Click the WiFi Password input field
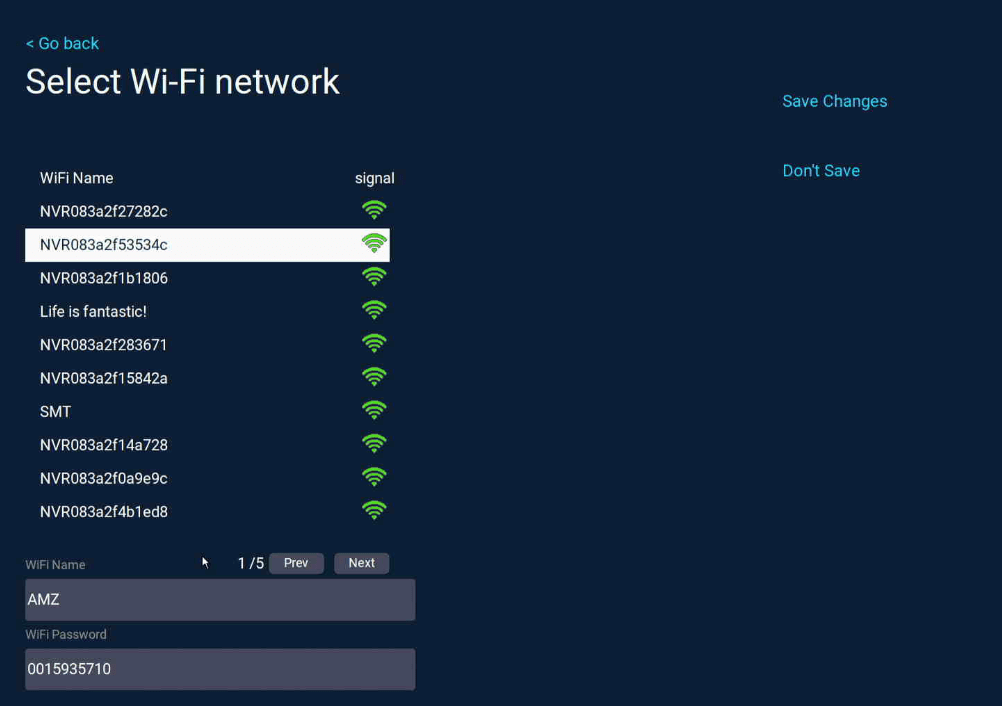The image size is (1002, 706). coord(220,669)
